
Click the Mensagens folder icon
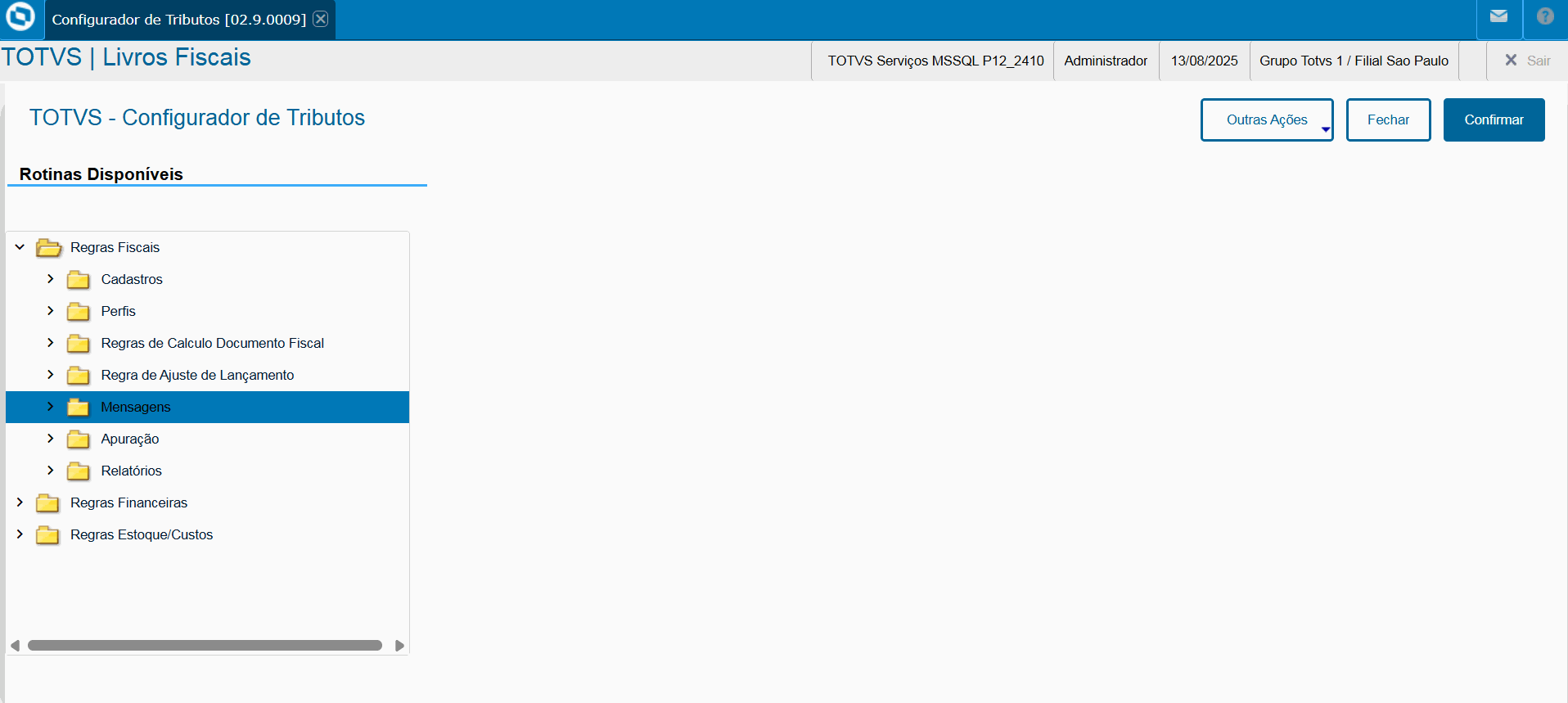click(x=79, y=408)
